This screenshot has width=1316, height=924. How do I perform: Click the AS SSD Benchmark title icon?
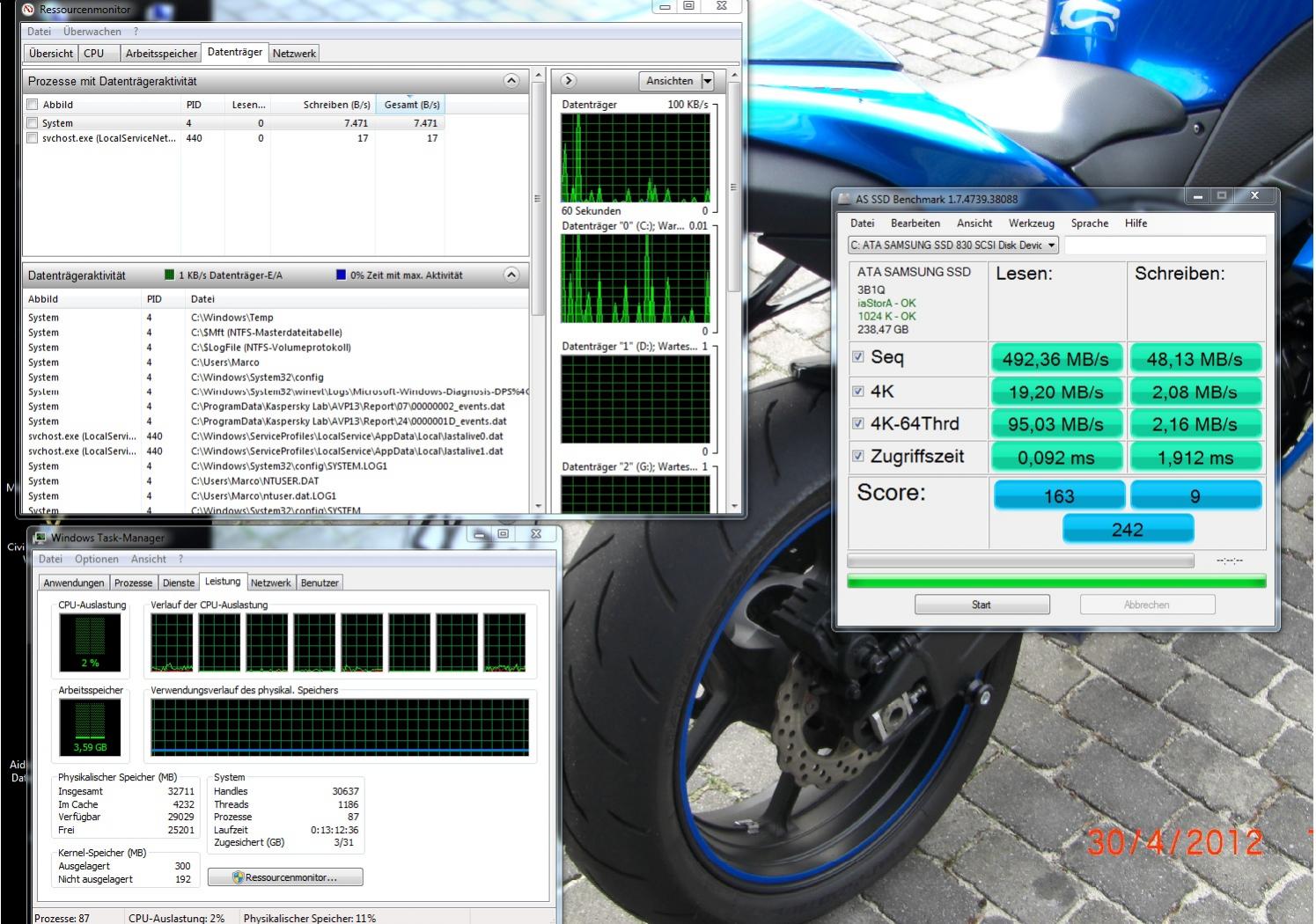[845, 199]
